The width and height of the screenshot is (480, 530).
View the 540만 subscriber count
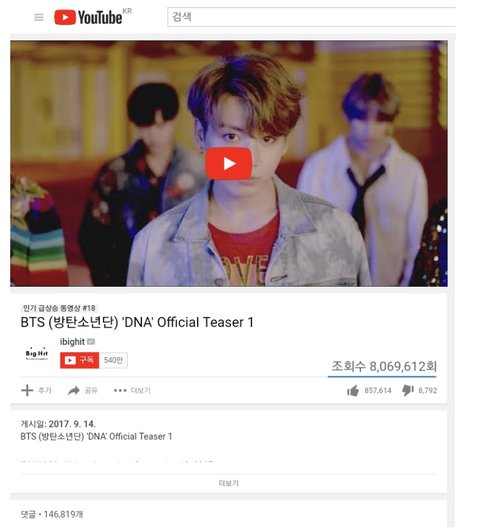tap(113, 360)
